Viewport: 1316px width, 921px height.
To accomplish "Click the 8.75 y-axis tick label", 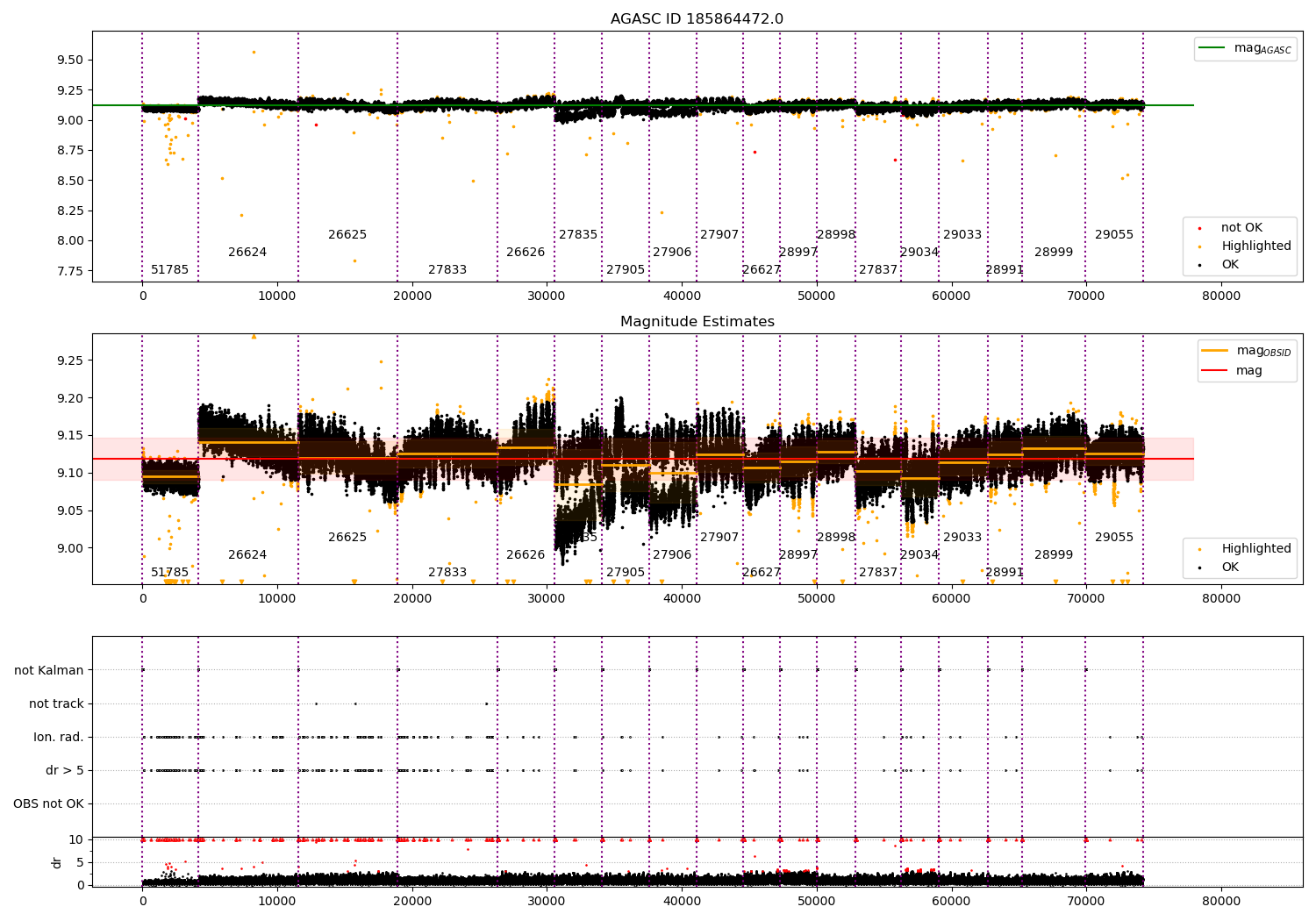I will (70, 151).
